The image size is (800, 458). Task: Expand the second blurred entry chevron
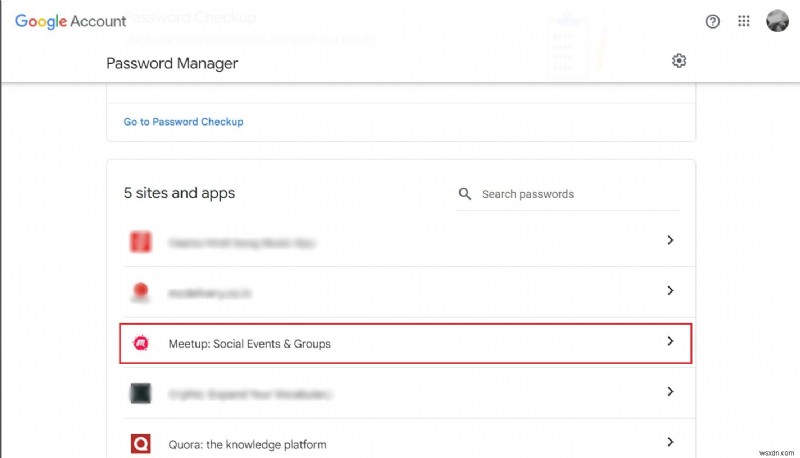click(x=670, y=290)
